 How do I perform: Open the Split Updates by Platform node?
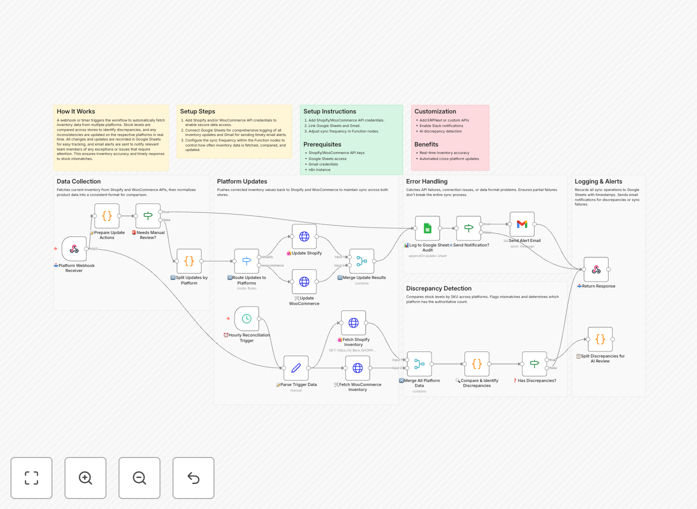click(x=189, y=261)
